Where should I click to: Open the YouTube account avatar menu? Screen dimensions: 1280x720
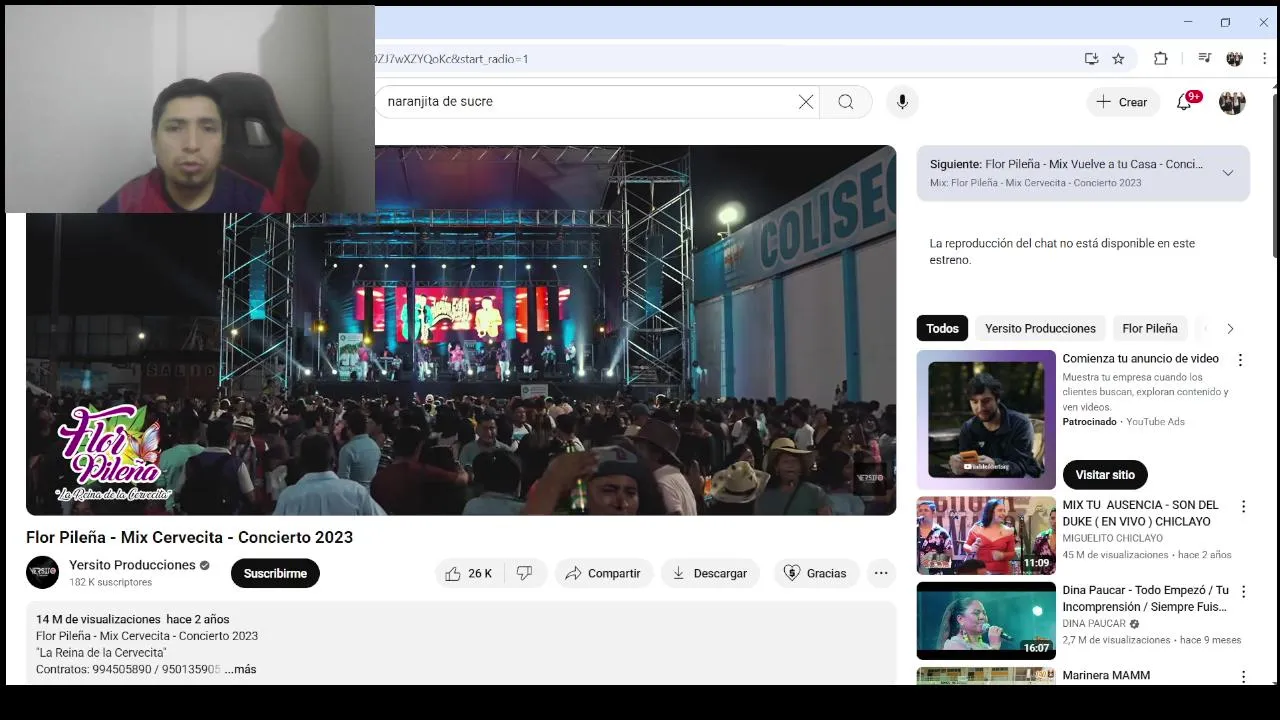(x=1232, y=102)
